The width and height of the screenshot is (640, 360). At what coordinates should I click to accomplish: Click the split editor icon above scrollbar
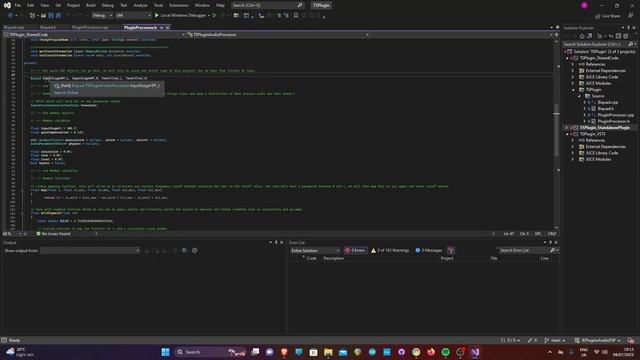[x=556, y=35]
